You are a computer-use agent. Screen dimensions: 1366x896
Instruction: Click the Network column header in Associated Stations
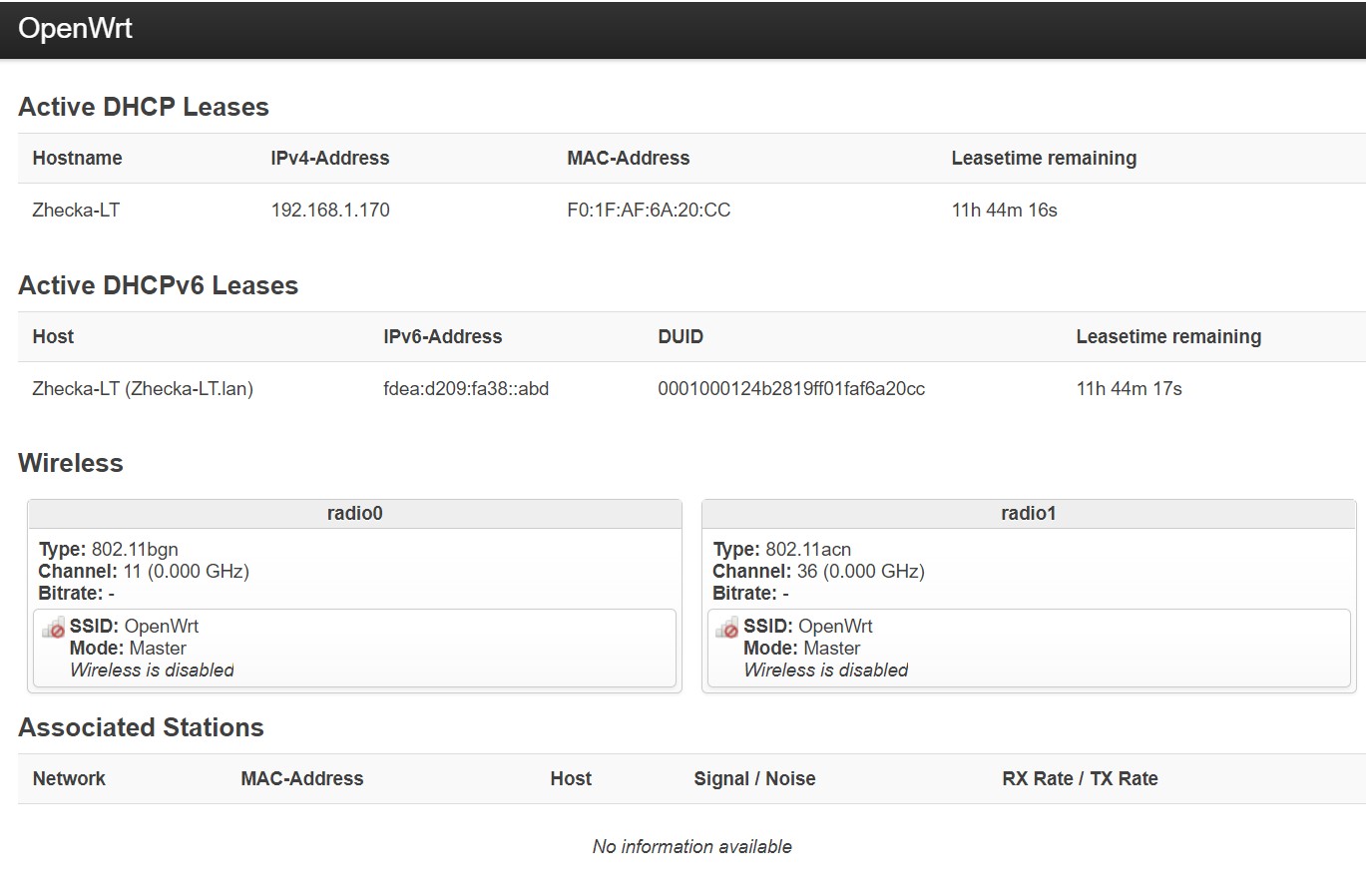69,778
